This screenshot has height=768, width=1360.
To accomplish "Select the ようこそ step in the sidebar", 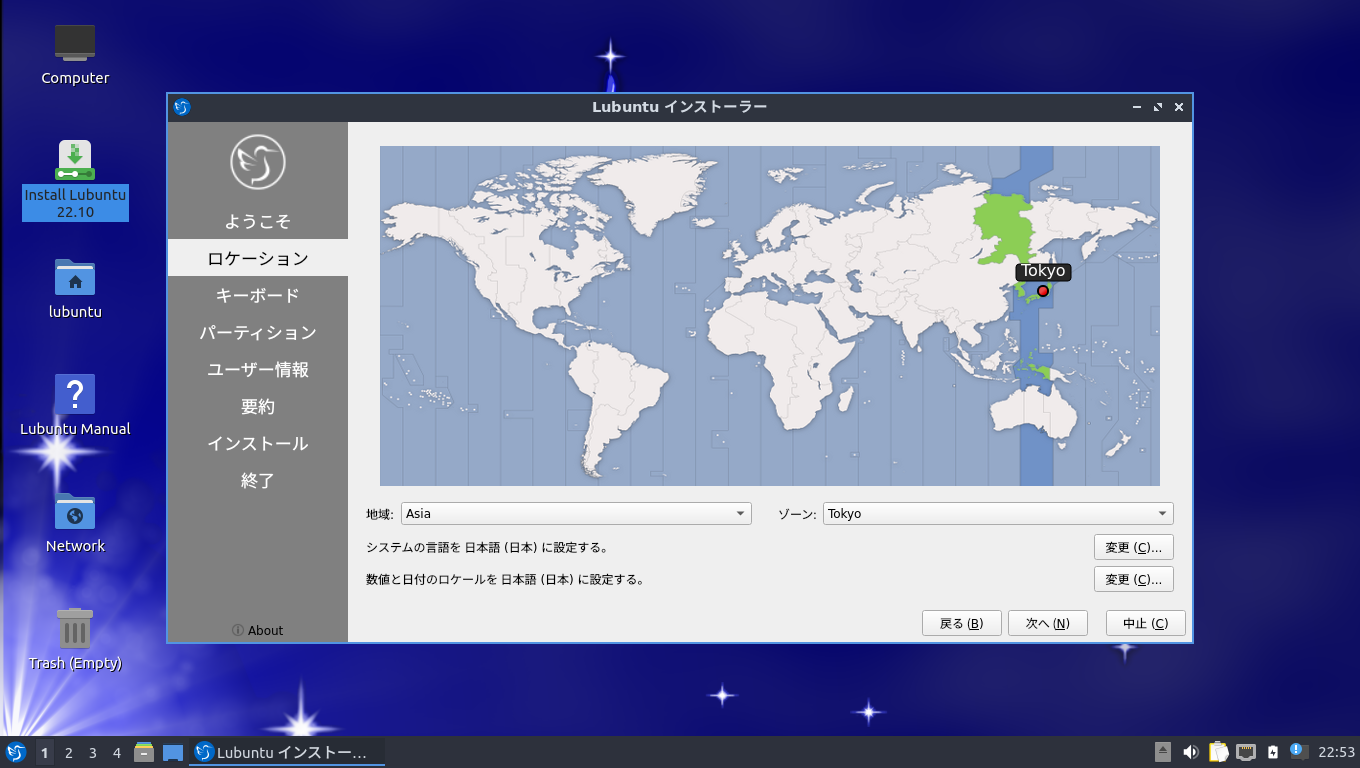I will coord(258,221).
